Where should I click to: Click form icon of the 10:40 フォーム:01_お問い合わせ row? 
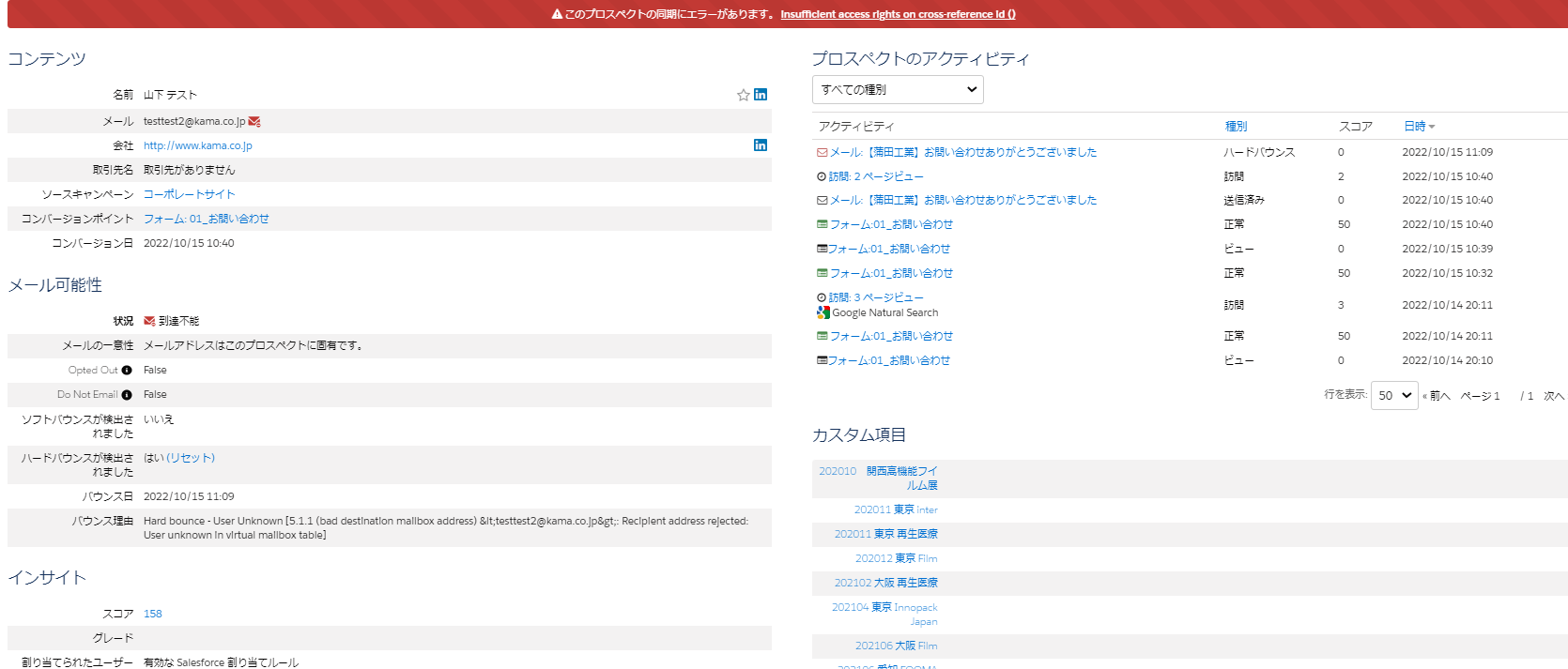[x=822, y=224]
